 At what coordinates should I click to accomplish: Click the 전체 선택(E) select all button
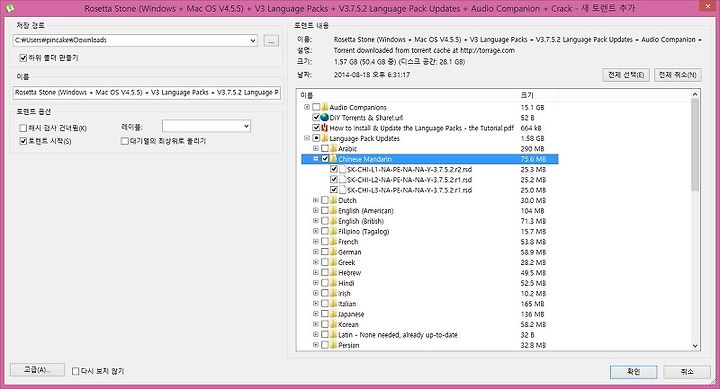(626, 75)
